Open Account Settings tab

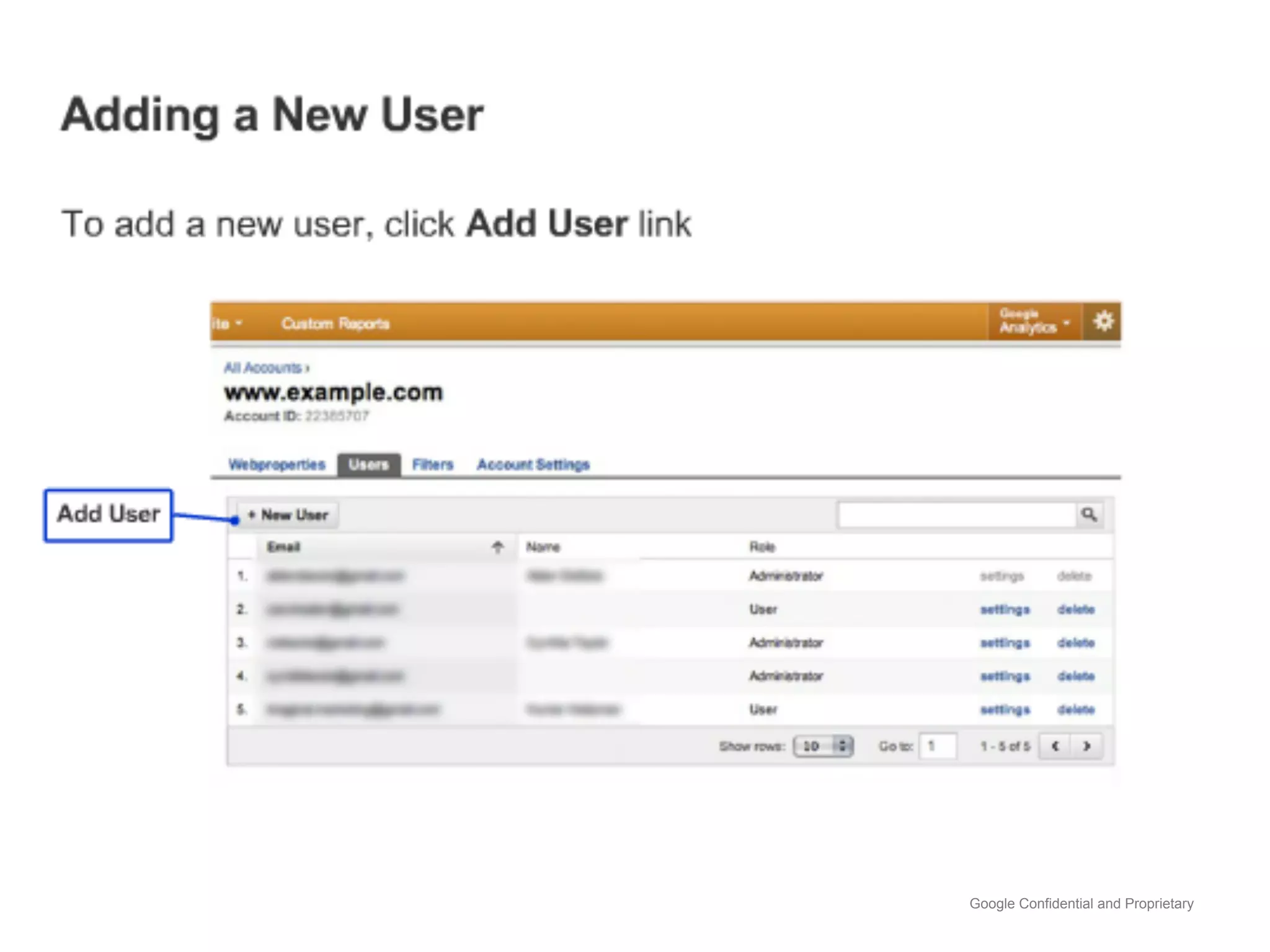click(533, 464)
